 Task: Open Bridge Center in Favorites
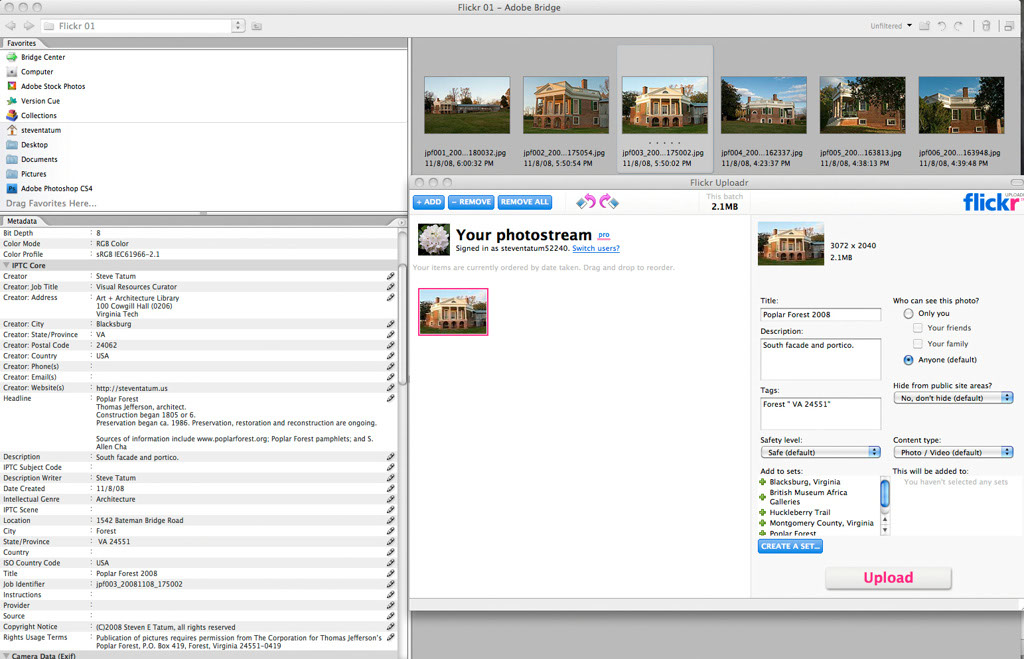pos(43,57)
